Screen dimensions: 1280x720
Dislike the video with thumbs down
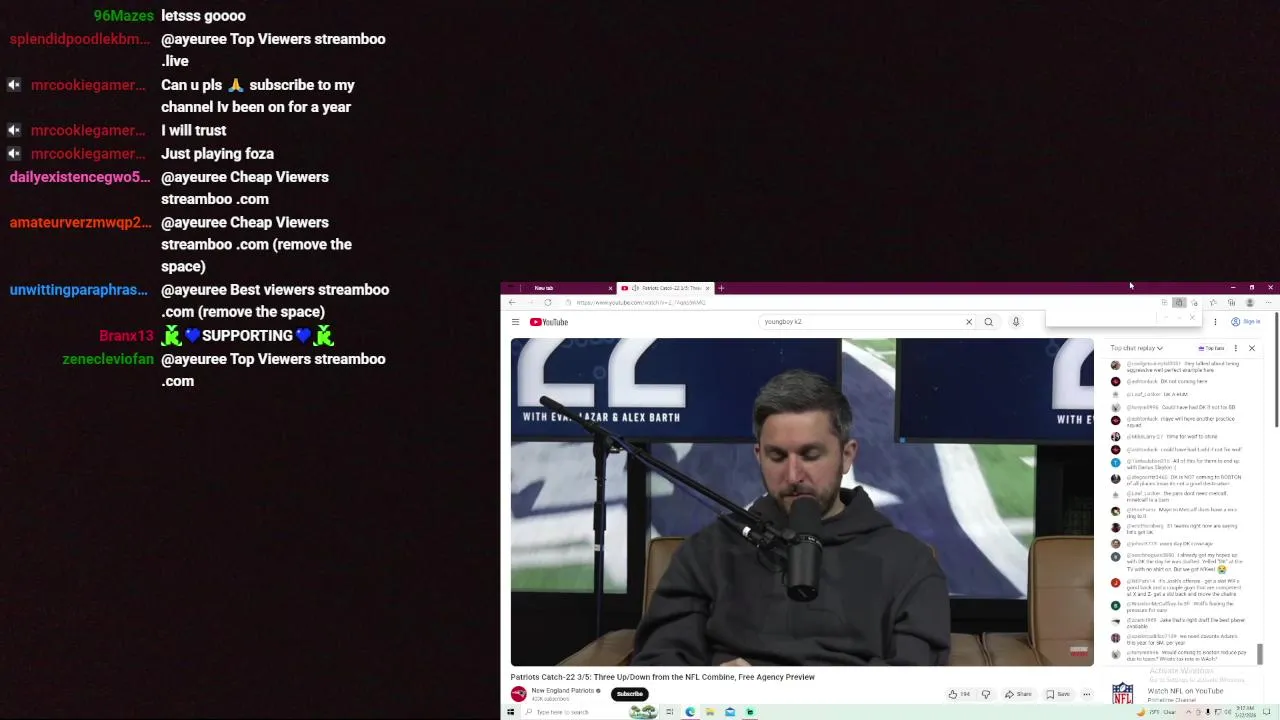pos(985,694)
